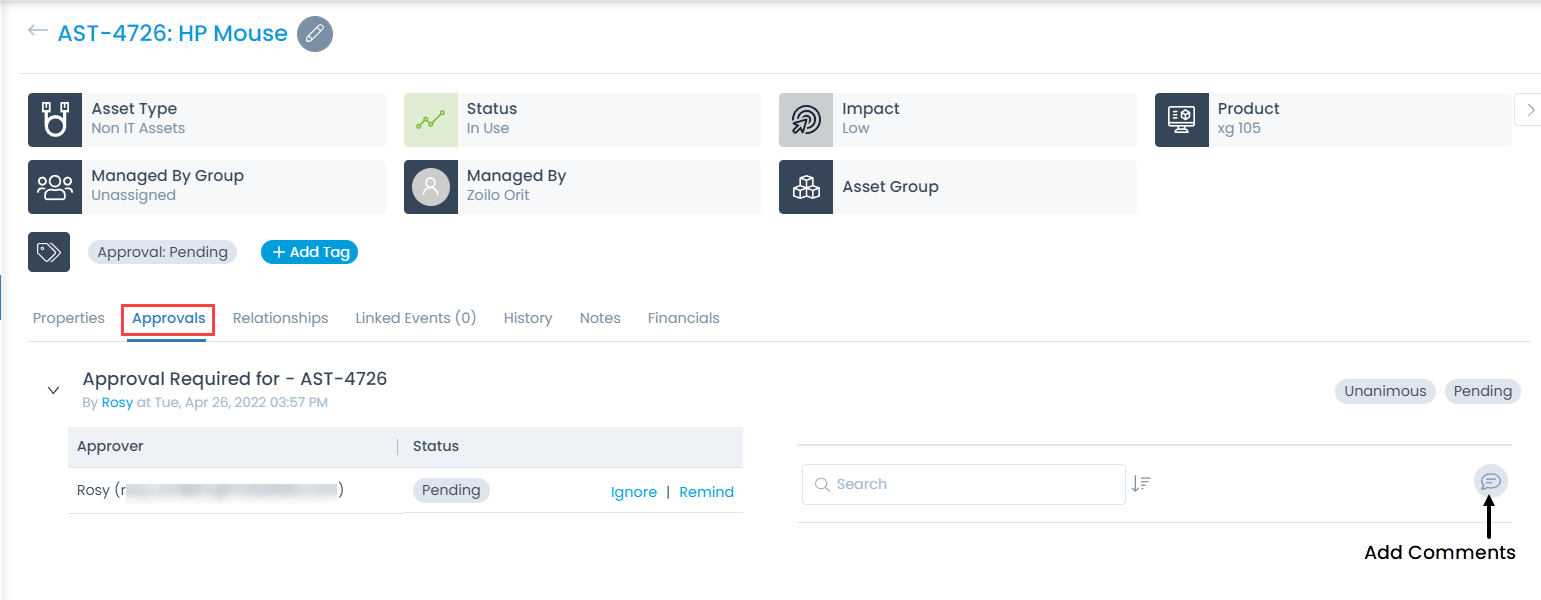1541x600 pixels.
Task: Click the back arrow beside AST-4726
Action: pos(38,31)
